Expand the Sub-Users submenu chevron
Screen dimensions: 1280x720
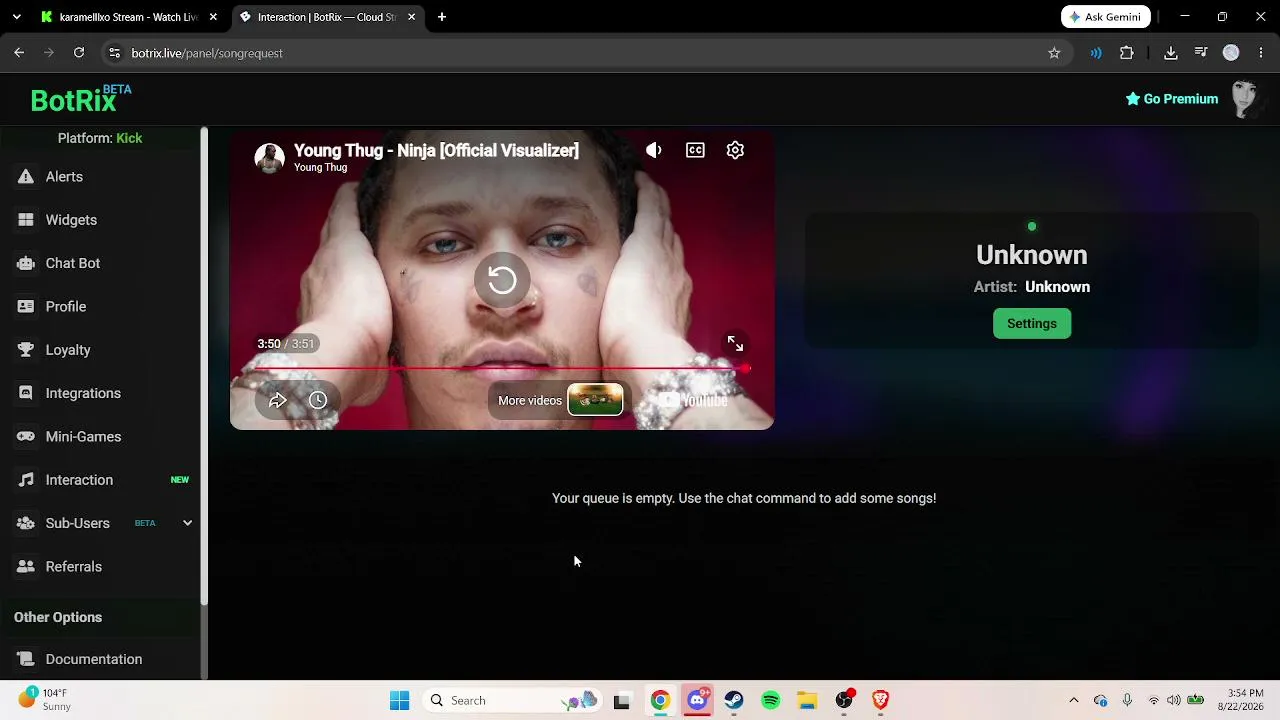click(x=187, y=523)
